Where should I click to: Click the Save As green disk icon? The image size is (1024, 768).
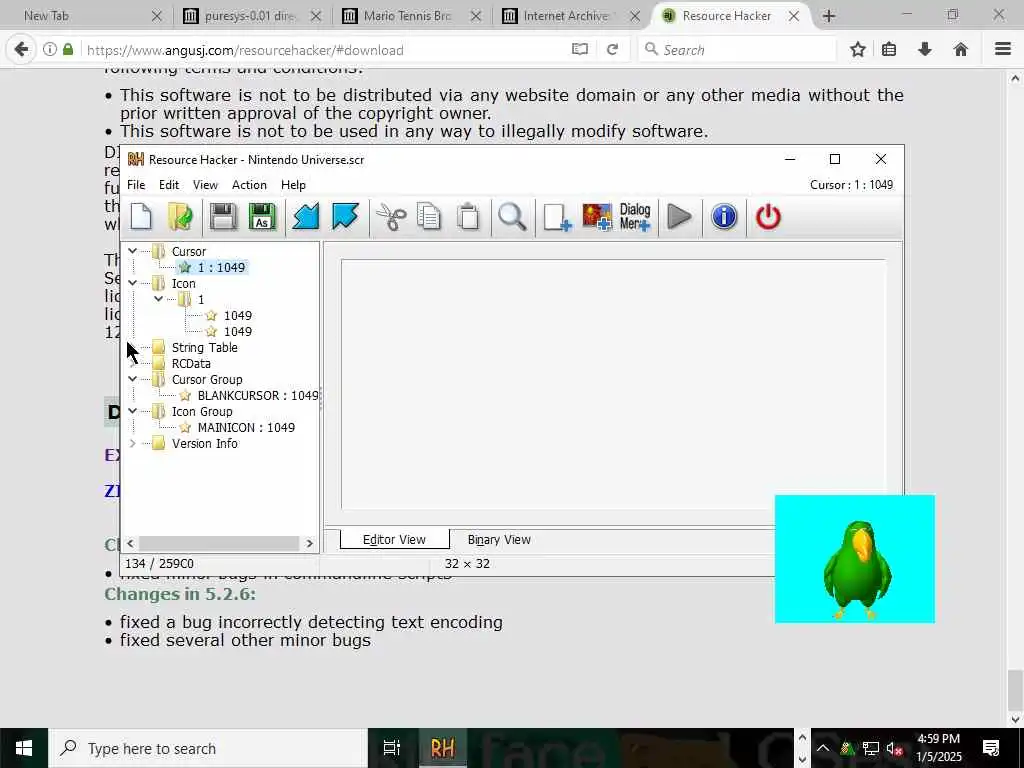[263, 217]
